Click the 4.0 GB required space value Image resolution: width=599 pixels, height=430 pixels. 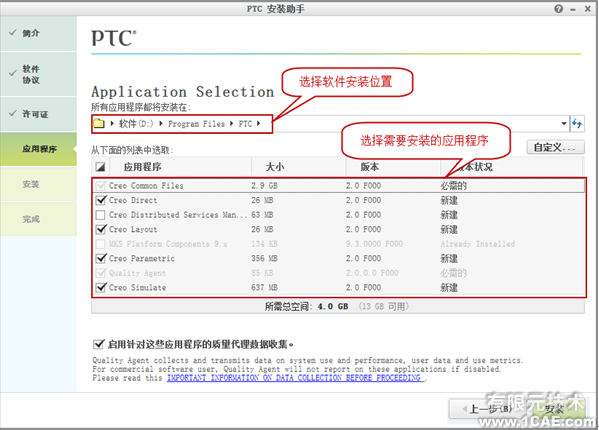(x=333, y=306)
